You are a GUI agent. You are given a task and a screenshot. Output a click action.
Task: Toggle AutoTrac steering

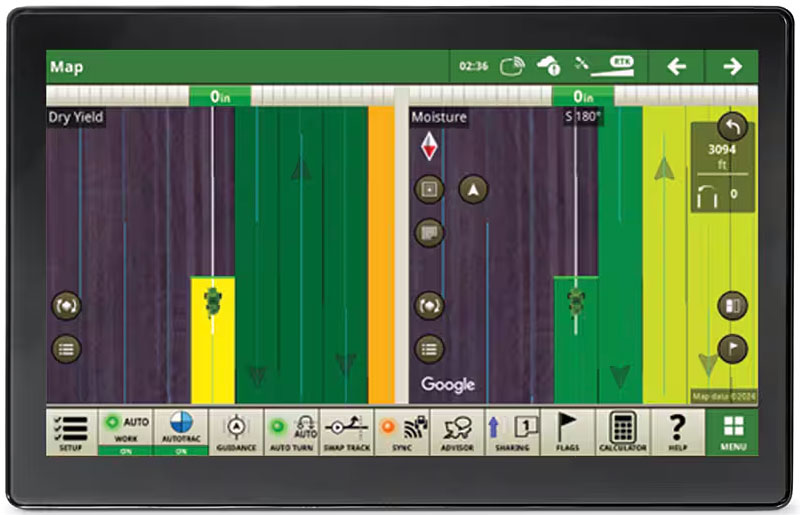point(181,431)
